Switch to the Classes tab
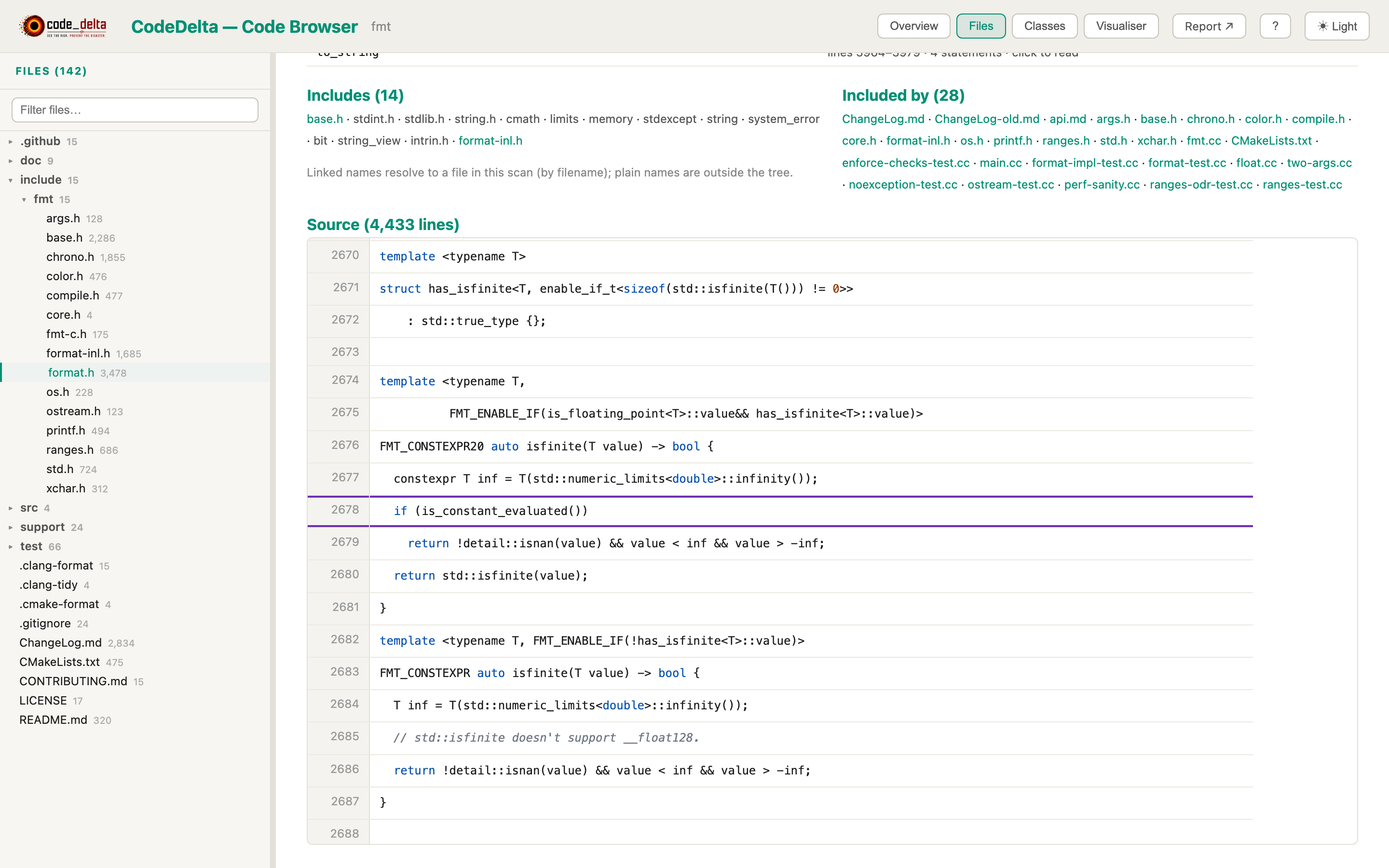The height and width of the screenshot is (868, 1389). (x=1044, y=27)
